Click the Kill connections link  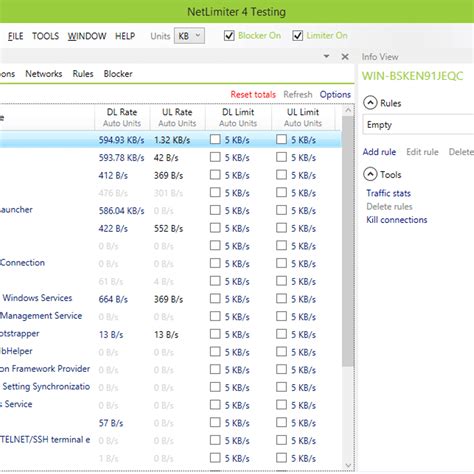(x=397, y=220)
